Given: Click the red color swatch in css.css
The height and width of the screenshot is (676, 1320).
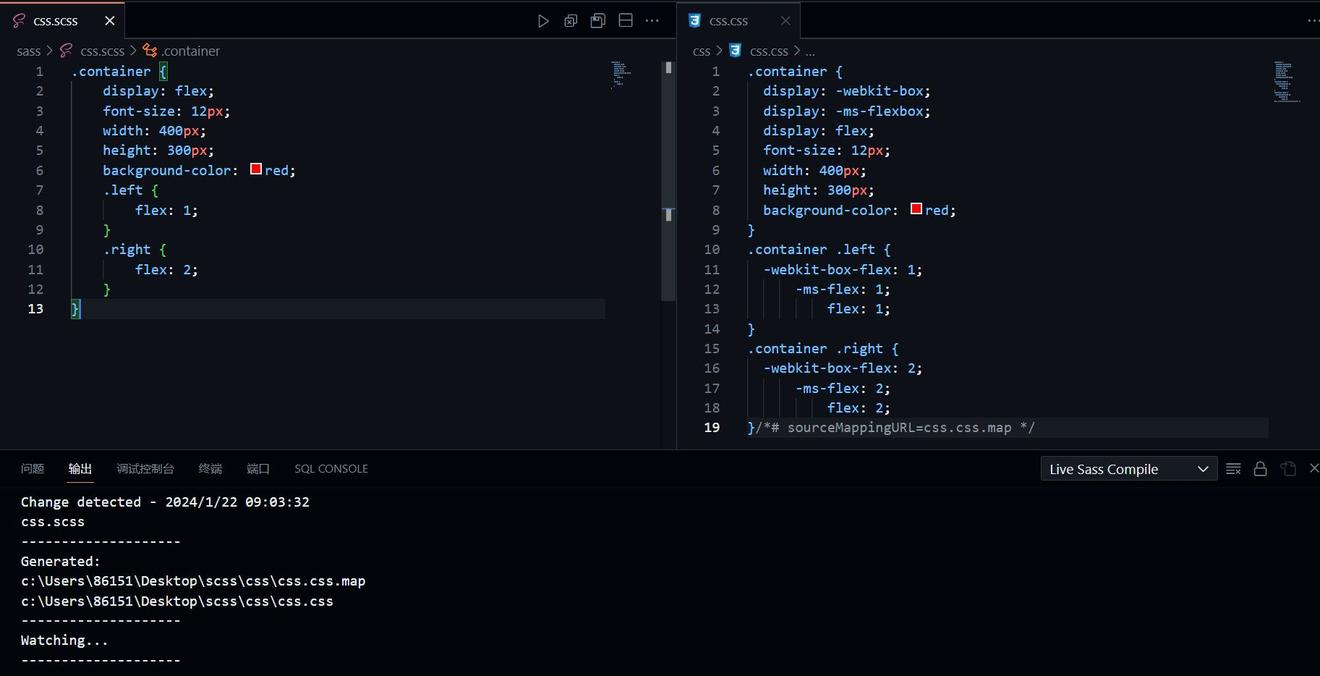Looking at the screenshot, I should [x=916, y=210].
